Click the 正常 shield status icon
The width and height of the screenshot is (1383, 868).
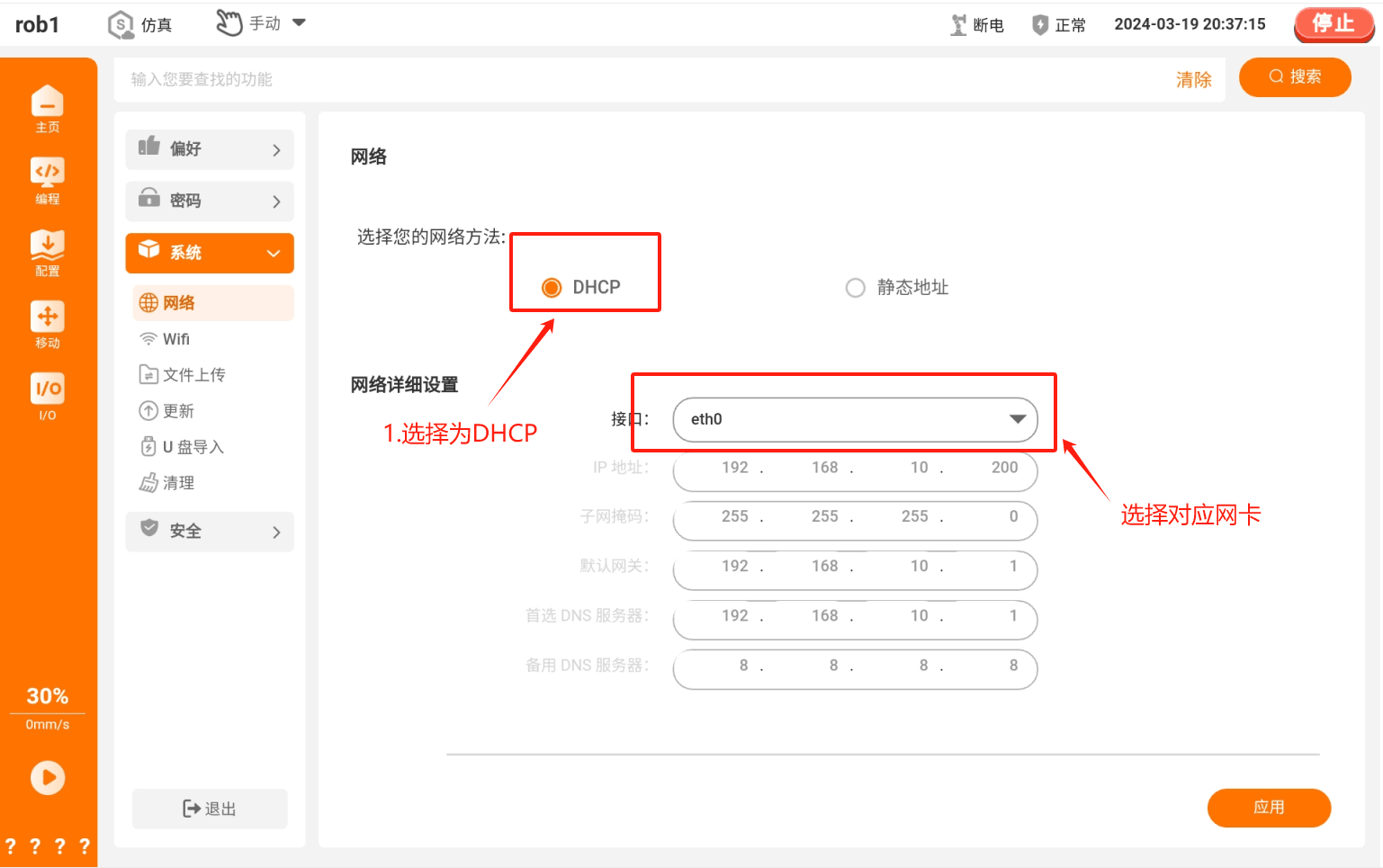click(x=1040, y=25)
